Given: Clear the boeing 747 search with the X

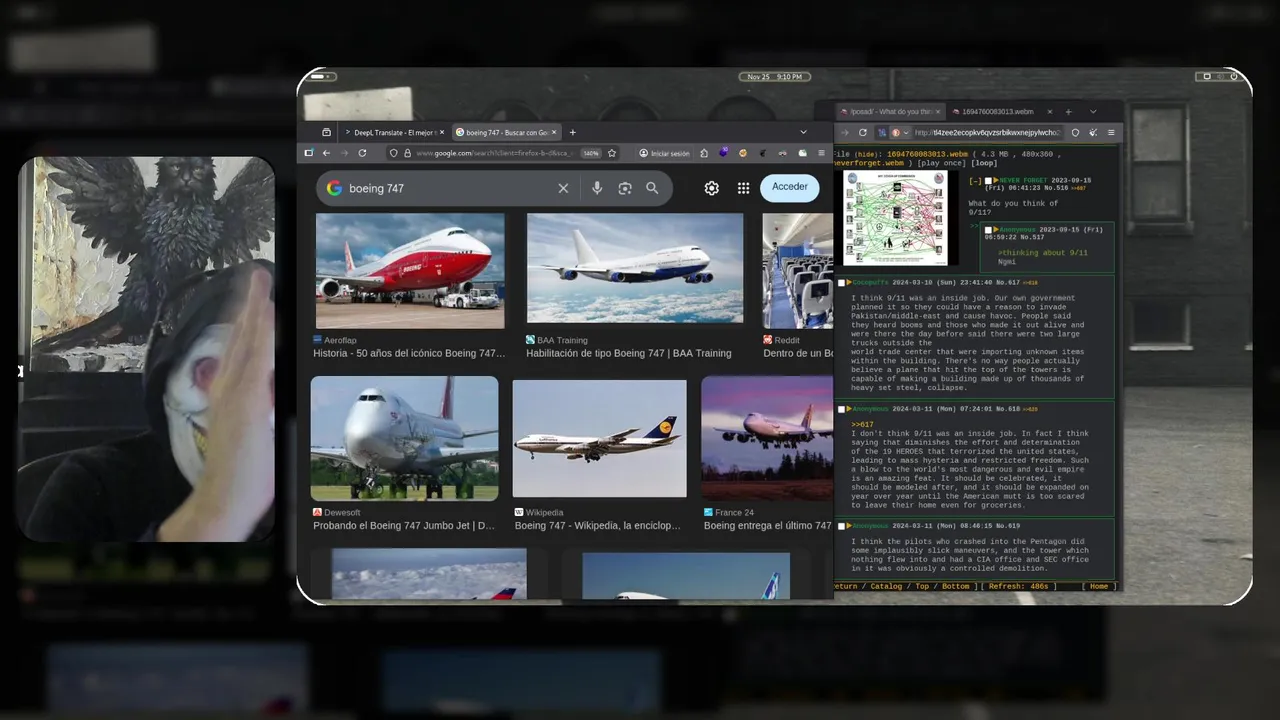Looking at the screenshot, I should click(x=563, y=188).
